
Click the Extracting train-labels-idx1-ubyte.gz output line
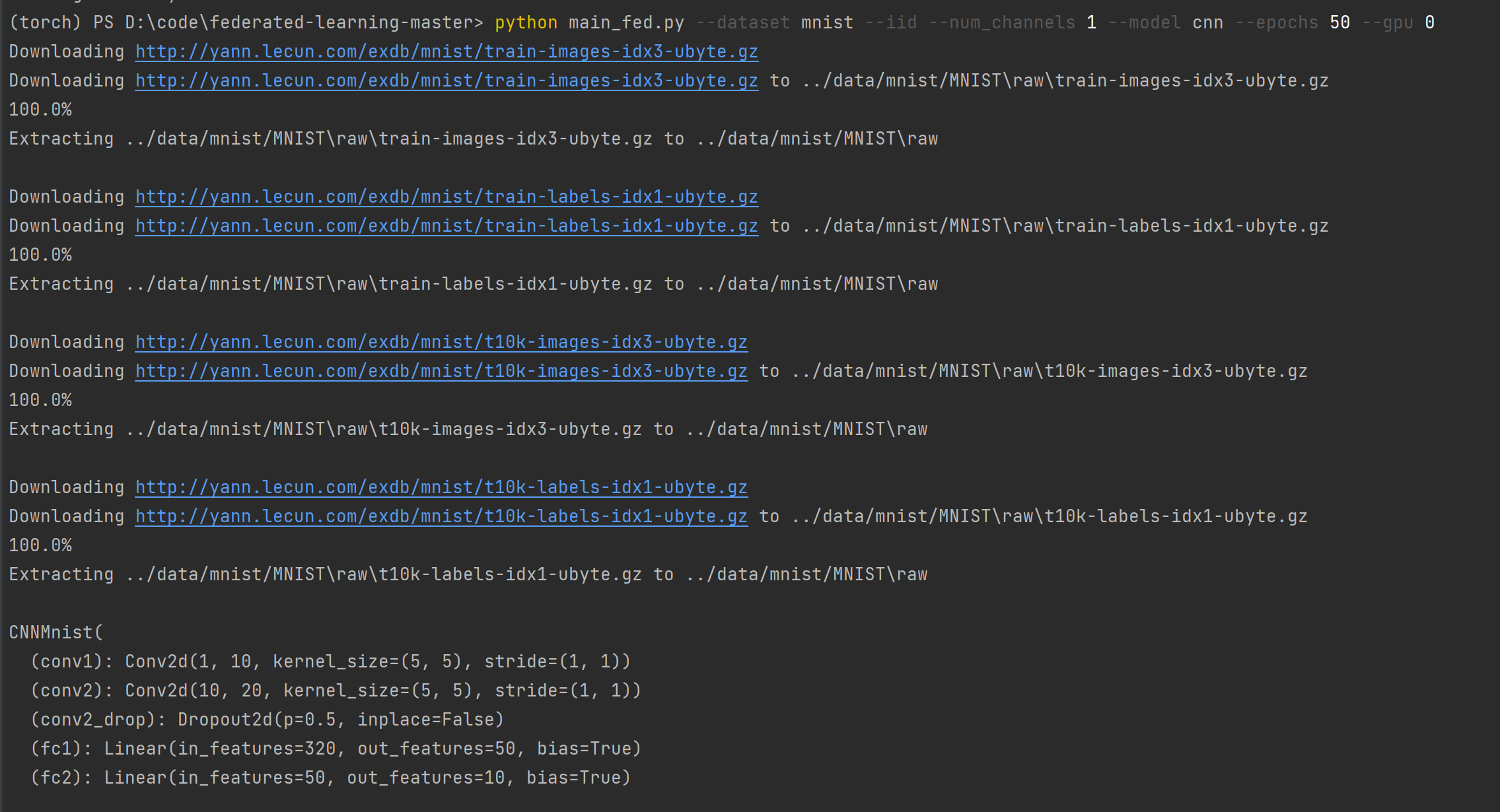[473, 284]
